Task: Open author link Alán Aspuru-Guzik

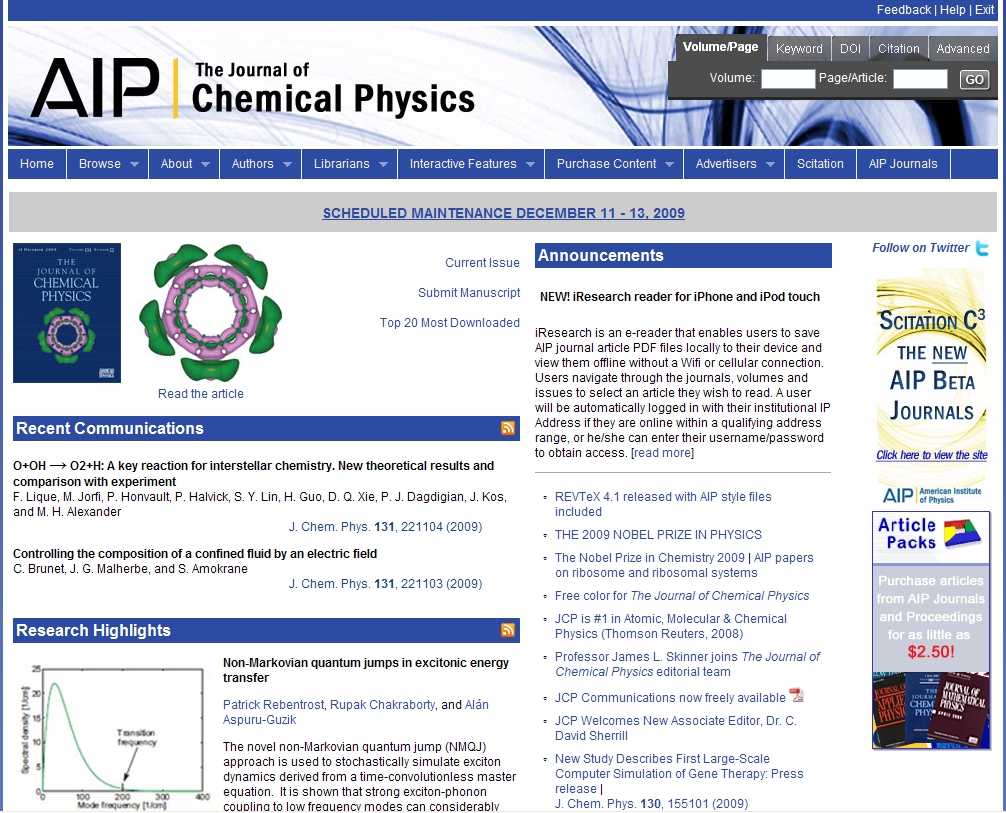Action: click(x=355, y=712)
